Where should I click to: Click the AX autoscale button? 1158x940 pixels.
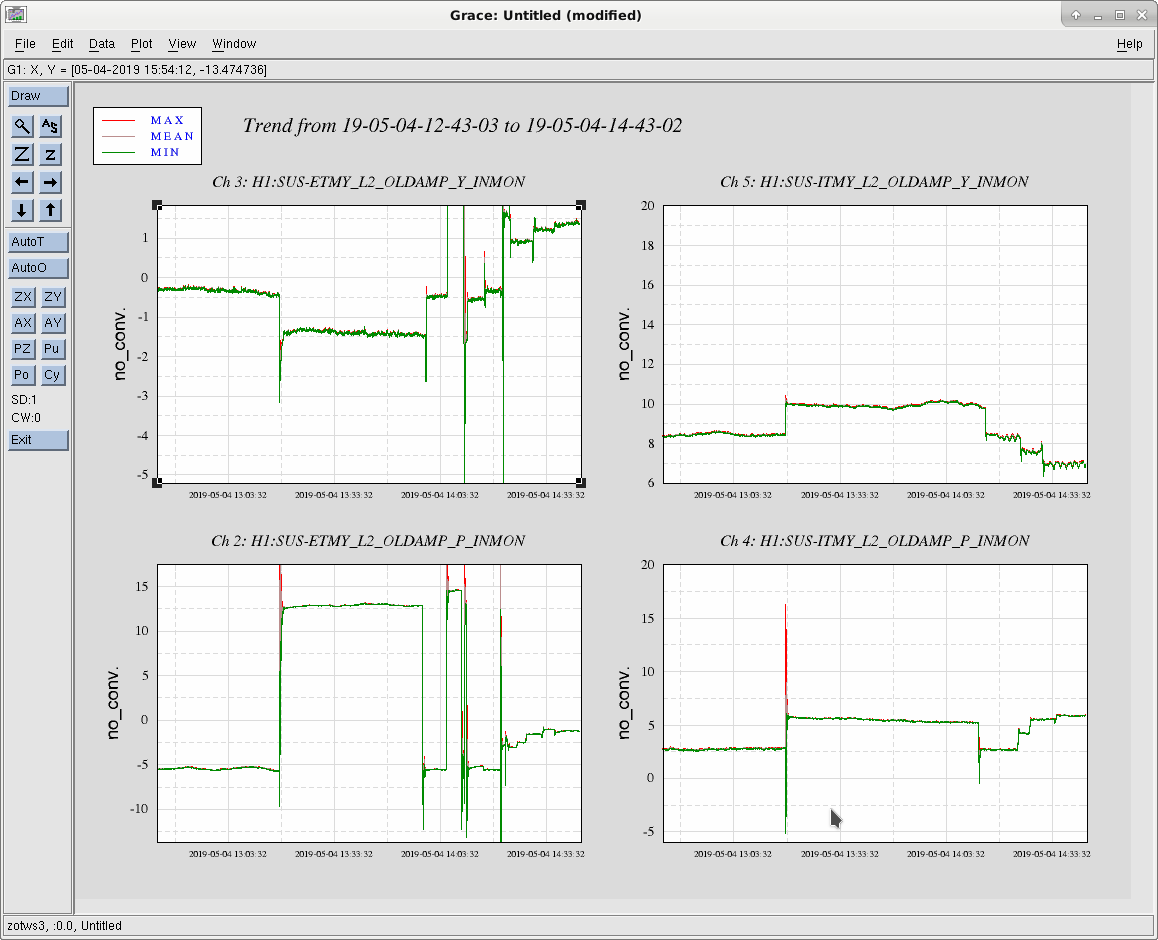click(24, 323)
